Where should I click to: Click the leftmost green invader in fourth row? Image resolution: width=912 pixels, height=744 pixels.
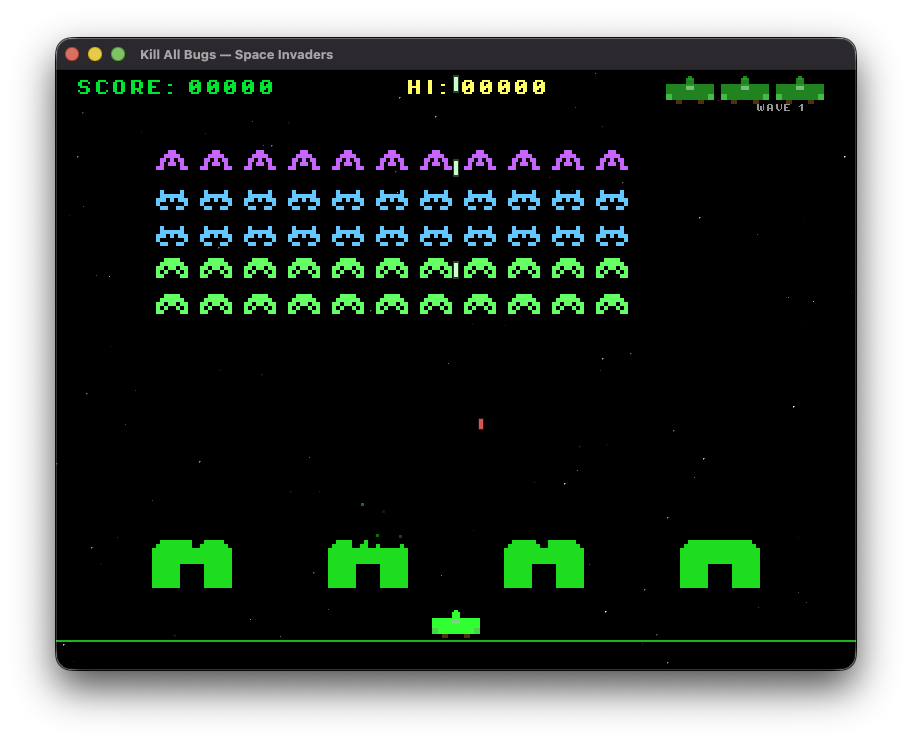tap(172, 269)
